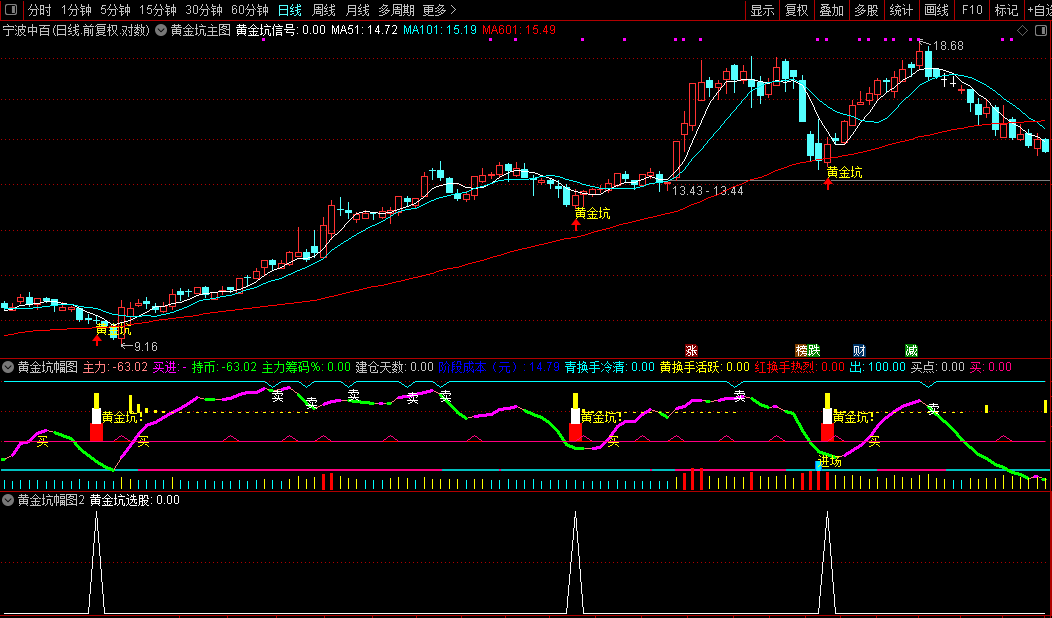Expand the 黄金坑幅图2 indicator dropdown
The height and width of the screenshot is (618, 1052).
[x=8, y=500]
